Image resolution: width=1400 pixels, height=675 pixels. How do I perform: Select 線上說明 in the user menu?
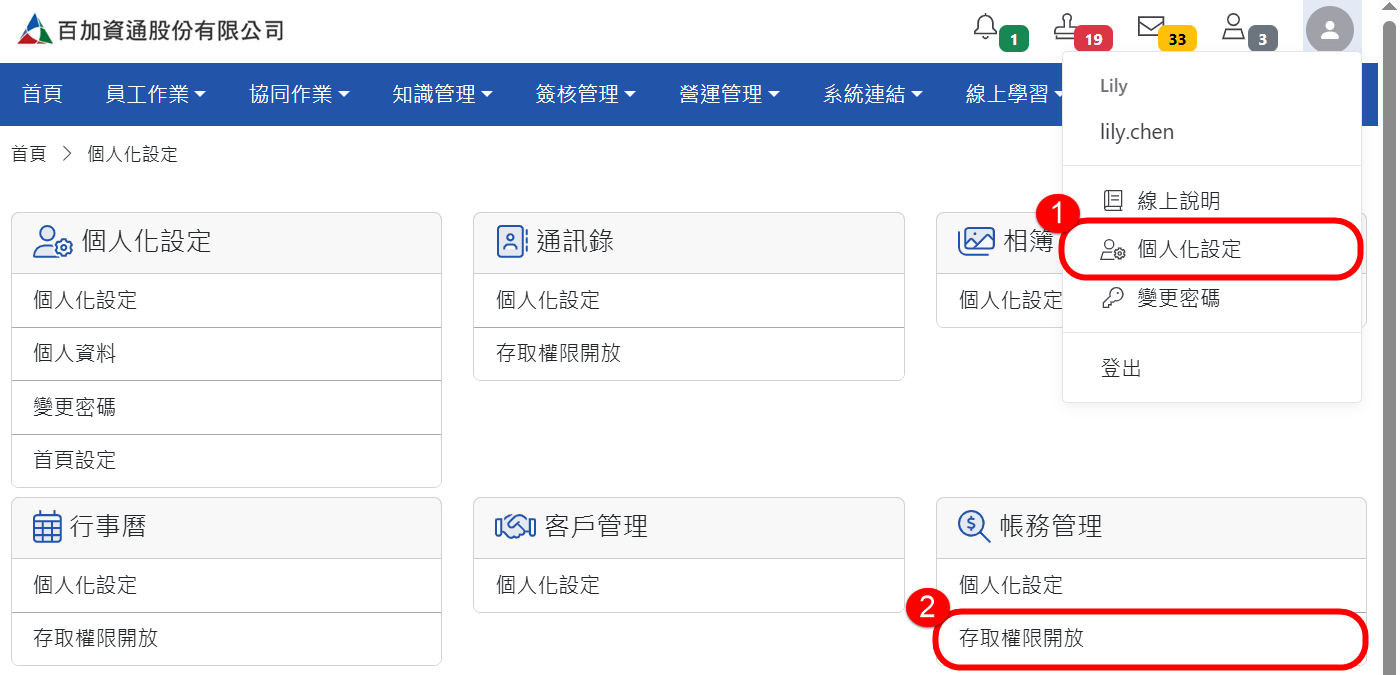point(1212,201)
